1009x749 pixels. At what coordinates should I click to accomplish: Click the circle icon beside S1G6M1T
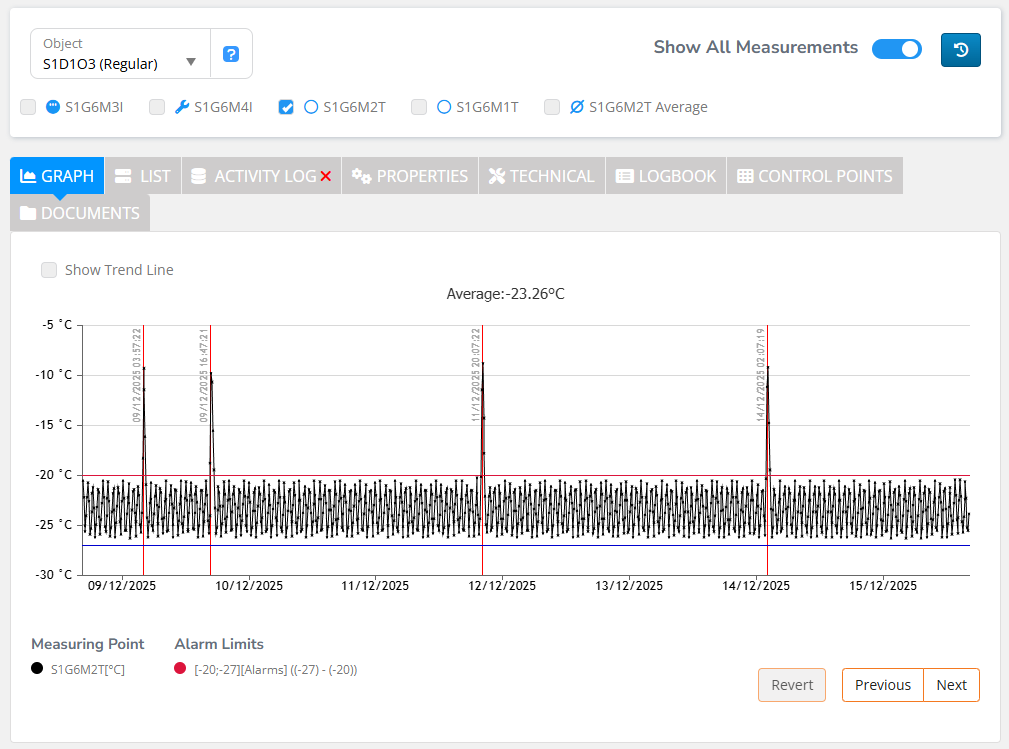coord(444,107)
